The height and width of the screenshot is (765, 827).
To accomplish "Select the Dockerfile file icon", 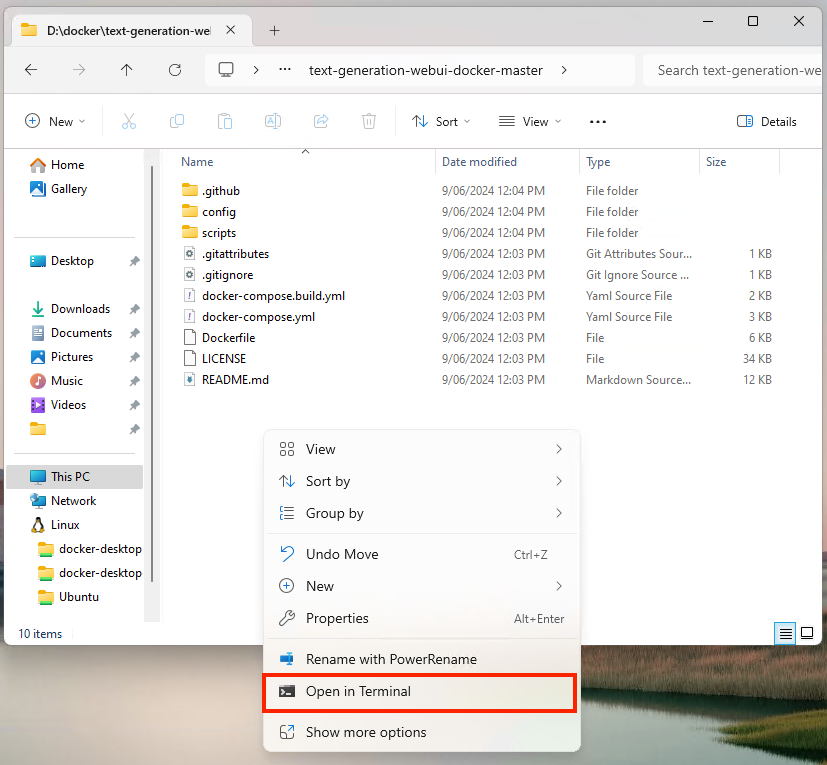I will 189,338.
